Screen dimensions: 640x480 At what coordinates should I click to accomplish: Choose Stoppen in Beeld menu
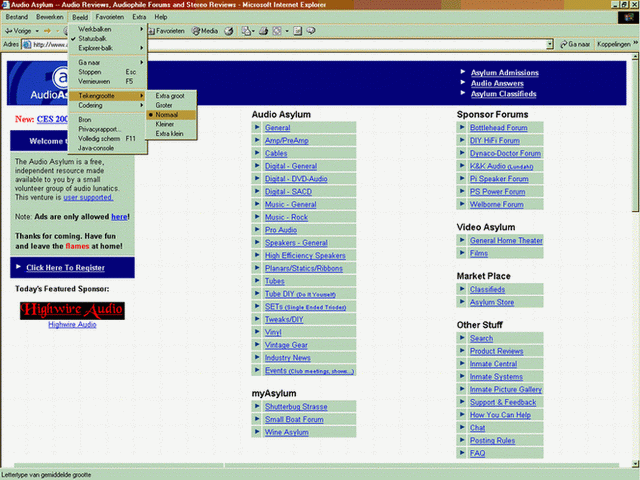(x=107, y=72)
